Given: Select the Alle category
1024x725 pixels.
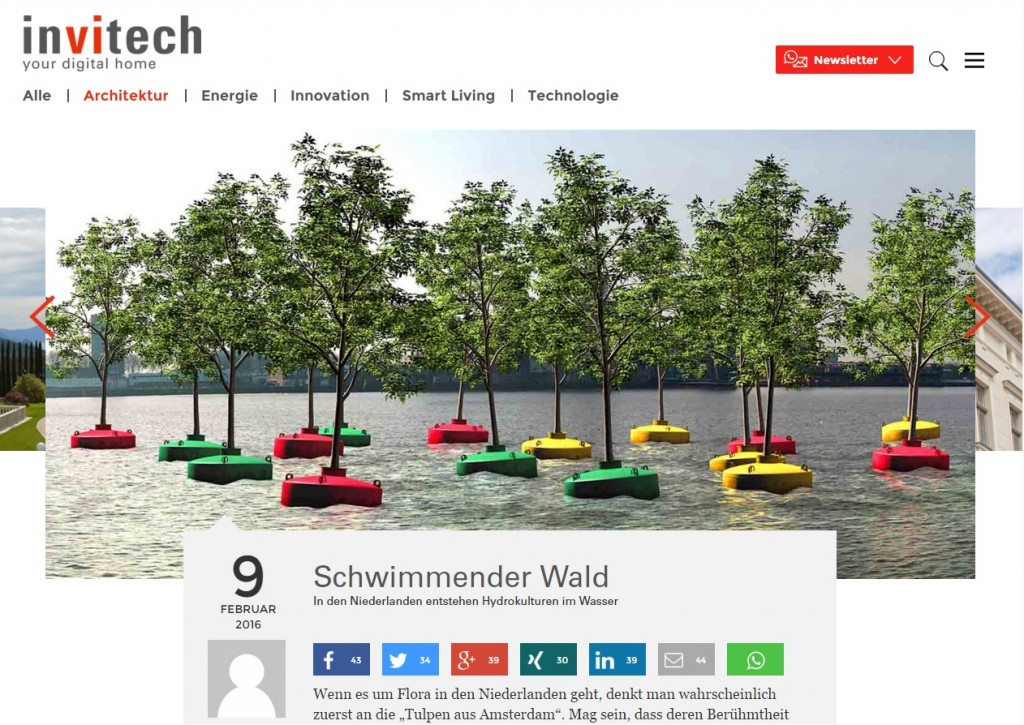Looking at the screenshot, I should [37, 95].
